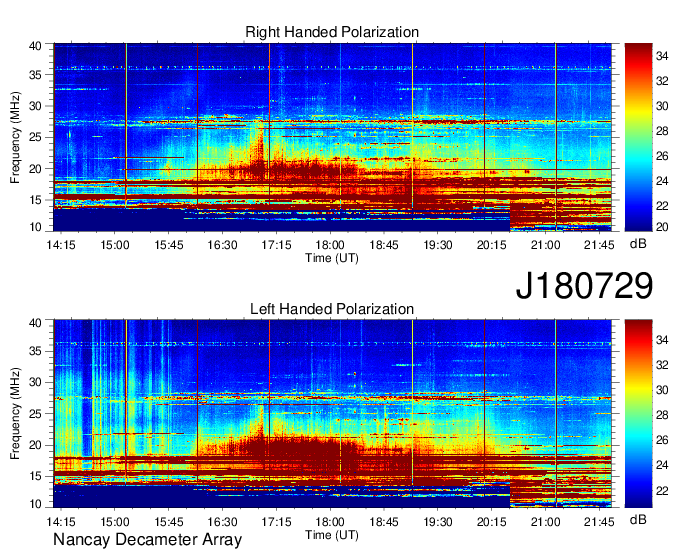Screen dimensions: 680x552
Task: Click 21:45 tick on upper time axis
Action: point(599,245)
